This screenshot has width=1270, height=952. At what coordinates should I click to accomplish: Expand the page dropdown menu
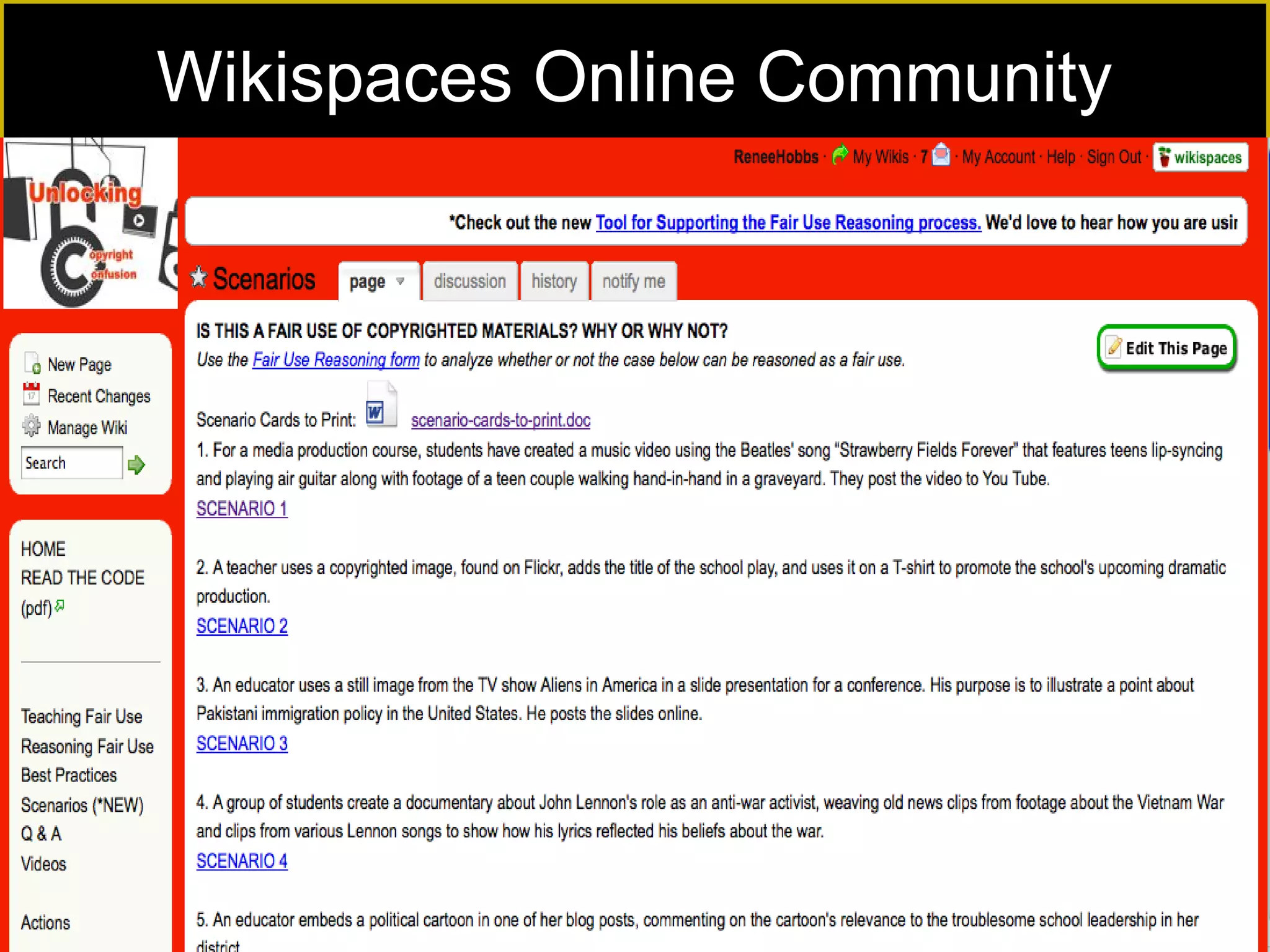[399, 282]
